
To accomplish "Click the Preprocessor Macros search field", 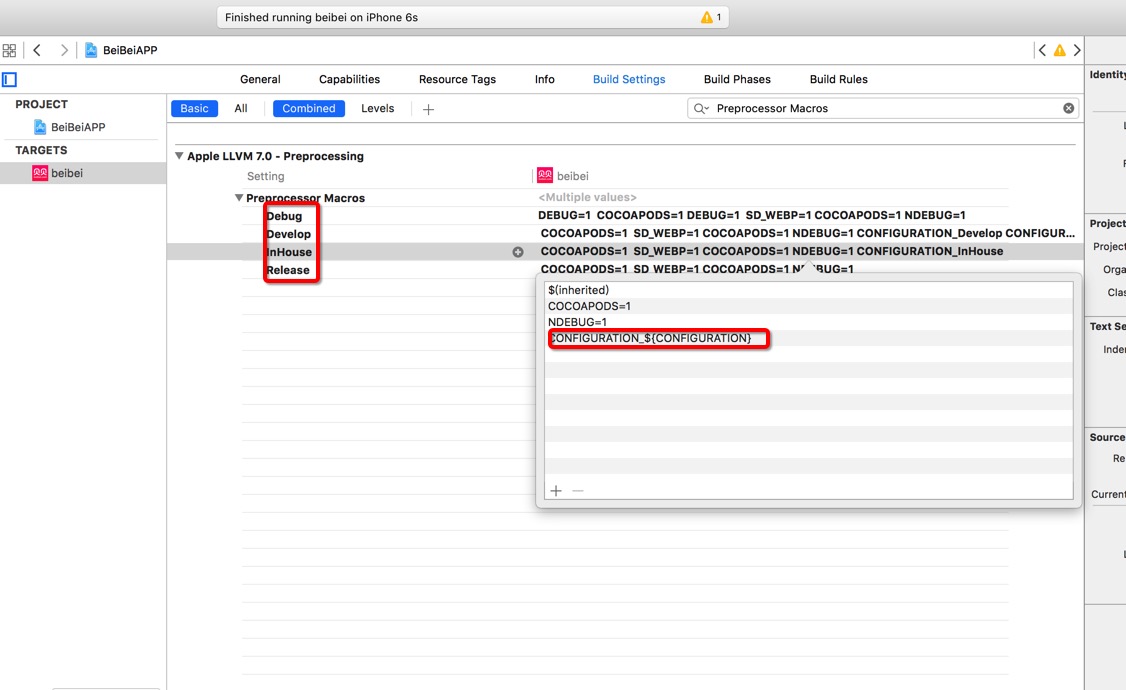I will click(x=883, y=108).
